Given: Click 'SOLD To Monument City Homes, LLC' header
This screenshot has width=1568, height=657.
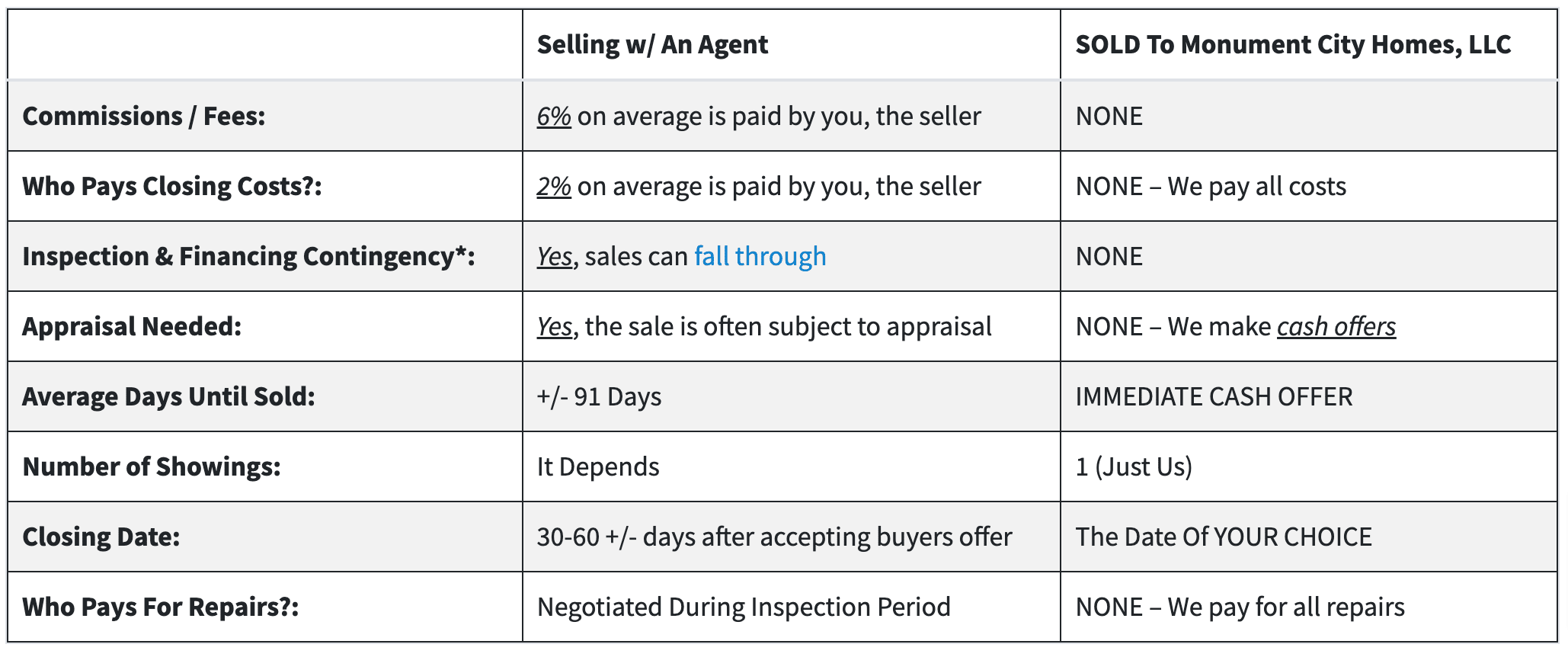Looking at the screenshot, I should [1293, 45].
